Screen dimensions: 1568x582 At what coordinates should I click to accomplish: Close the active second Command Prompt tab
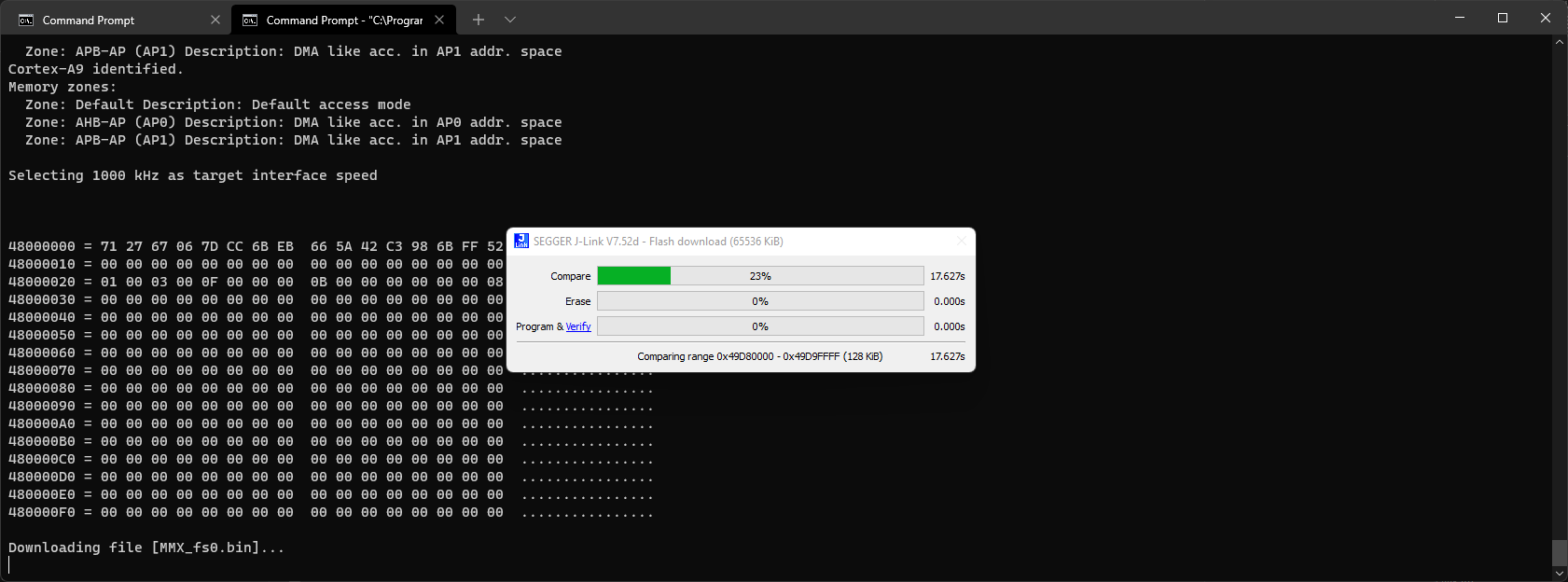(x=439, y=20)
